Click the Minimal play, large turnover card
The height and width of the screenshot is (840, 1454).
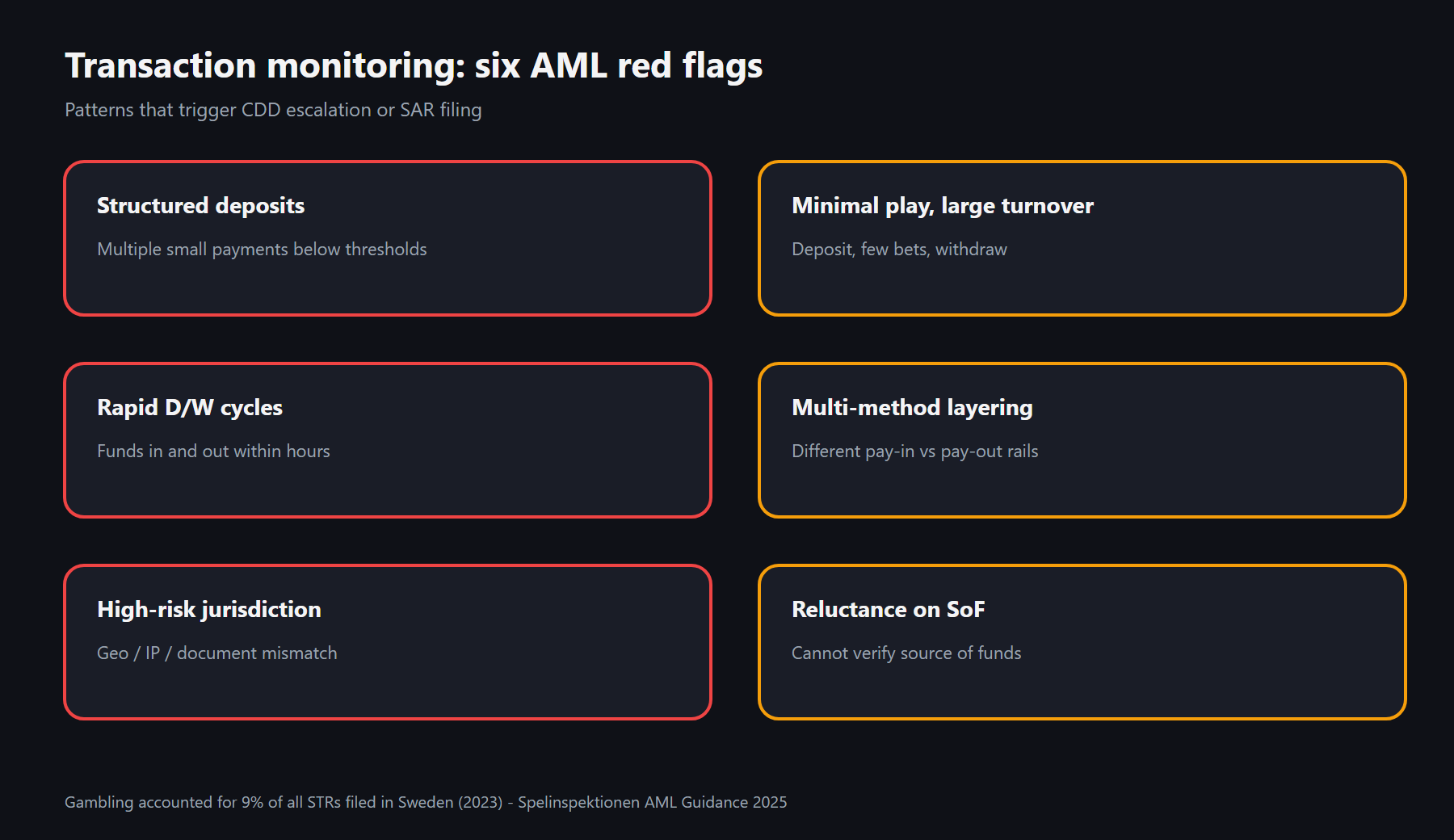pos(1082,238)
